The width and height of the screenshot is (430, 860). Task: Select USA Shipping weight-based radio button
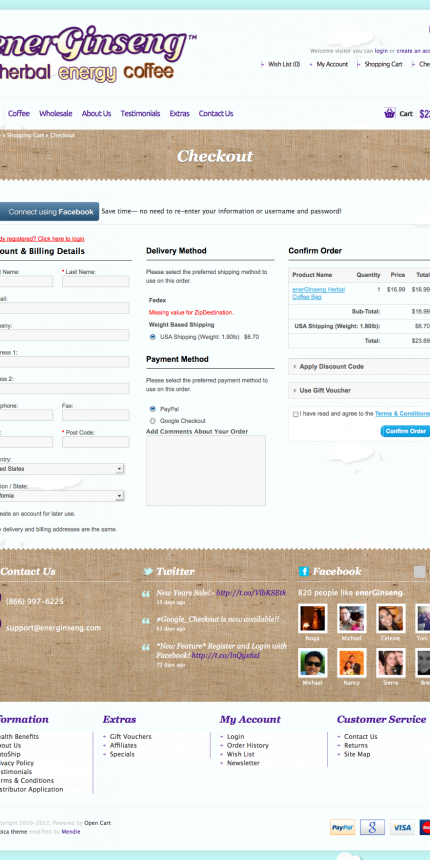[x=152, y=337]
